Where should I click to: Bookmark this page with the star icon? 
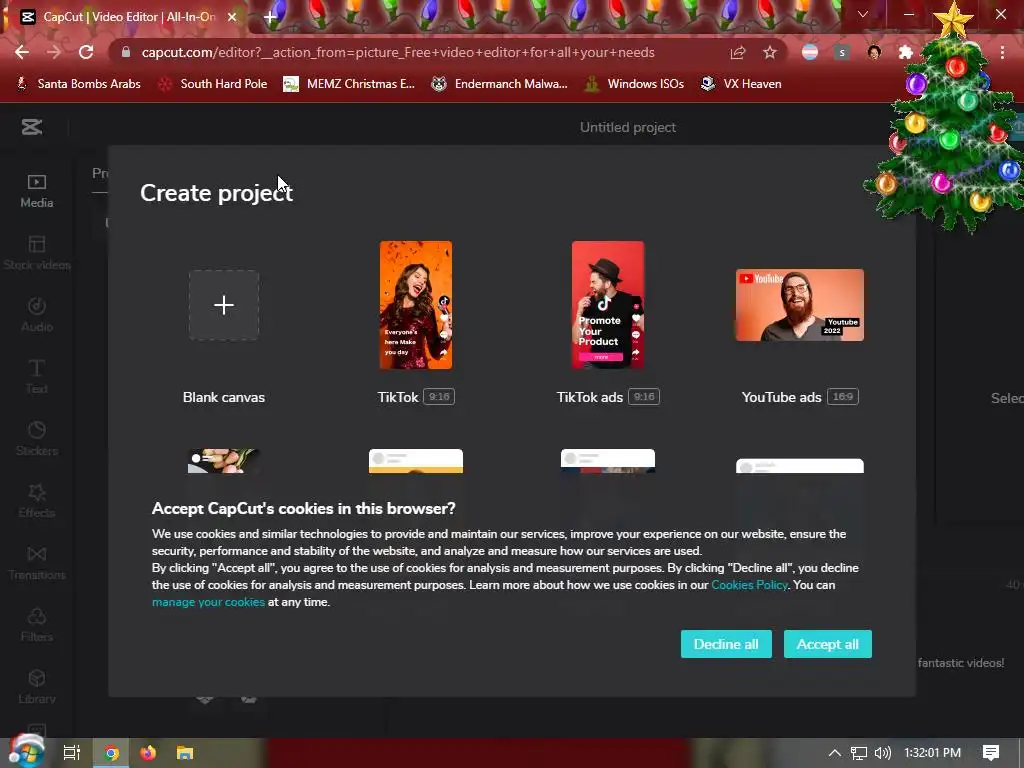click(x=770, y=52)
